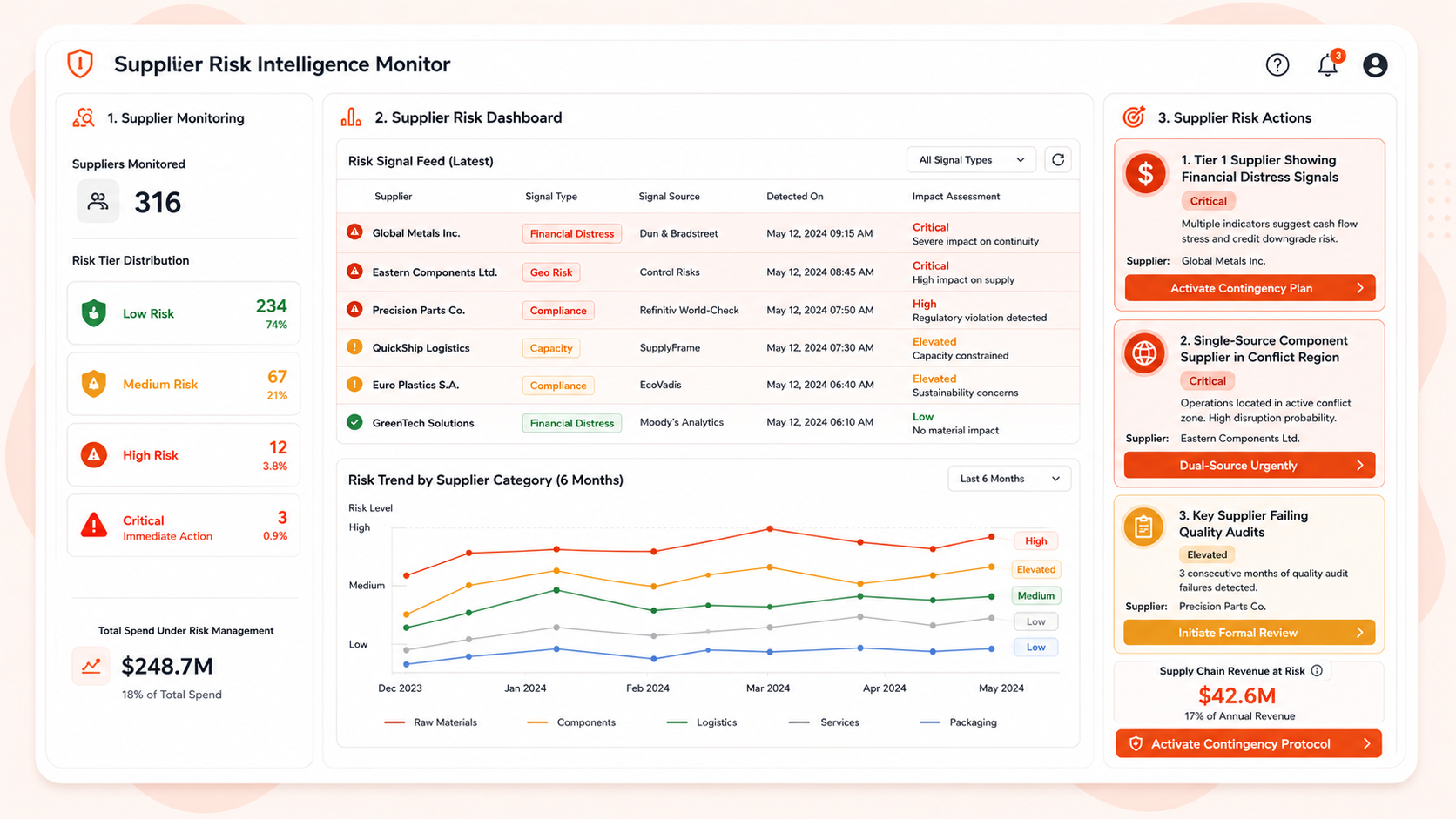Click GreenTech Solutions green check icon
Screen dimensions: 1456x819
click(x=354, y=422)
